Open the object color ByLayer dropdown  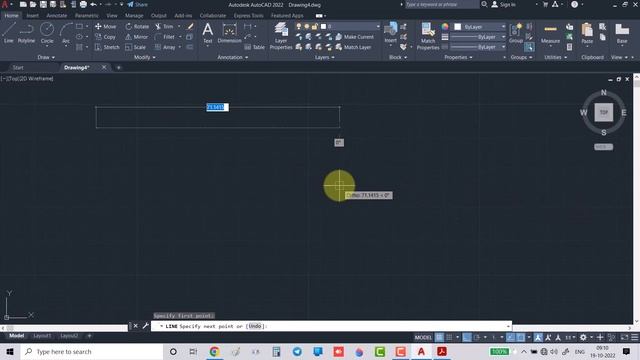480,27
